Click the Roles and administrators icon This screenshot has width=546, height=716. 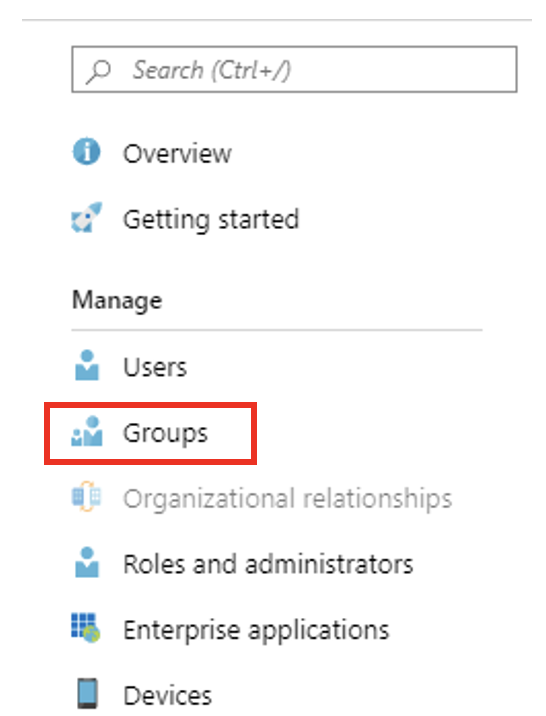[x=87, y=562]
